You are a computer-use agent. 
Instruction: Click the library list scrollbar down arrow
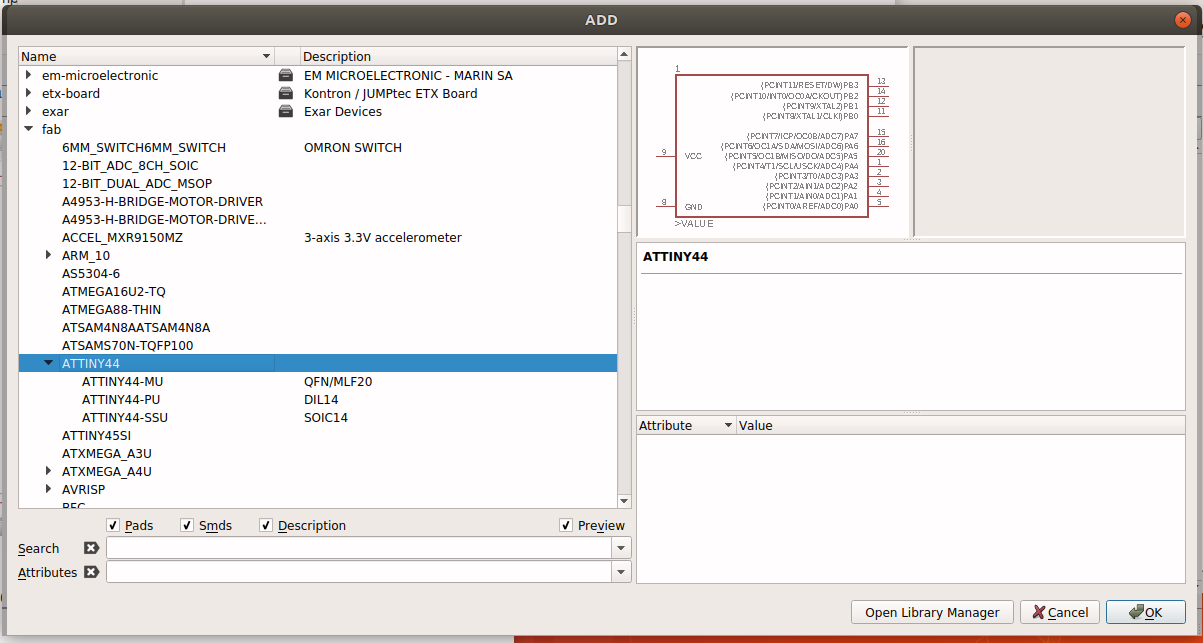point(624,501)
